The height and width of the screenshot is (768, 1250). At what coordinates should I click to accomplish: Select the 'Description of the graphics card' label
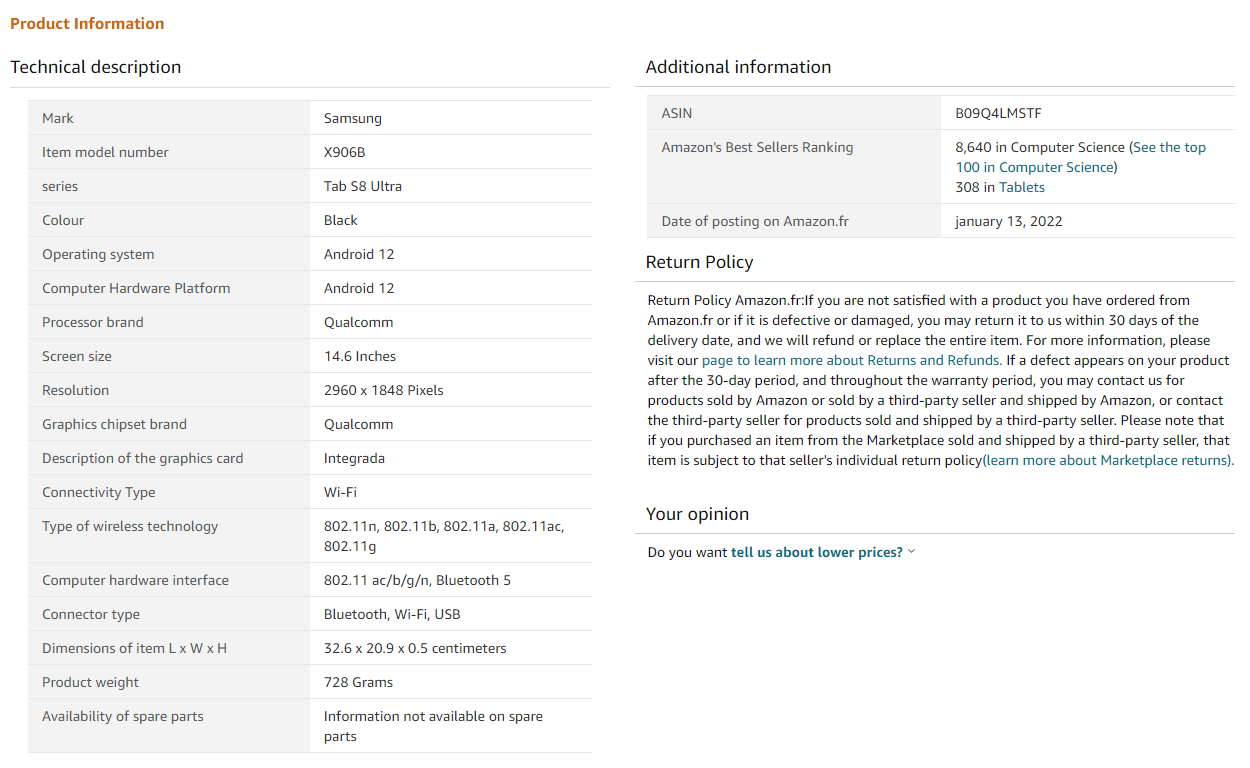click(x=143, y=458)
